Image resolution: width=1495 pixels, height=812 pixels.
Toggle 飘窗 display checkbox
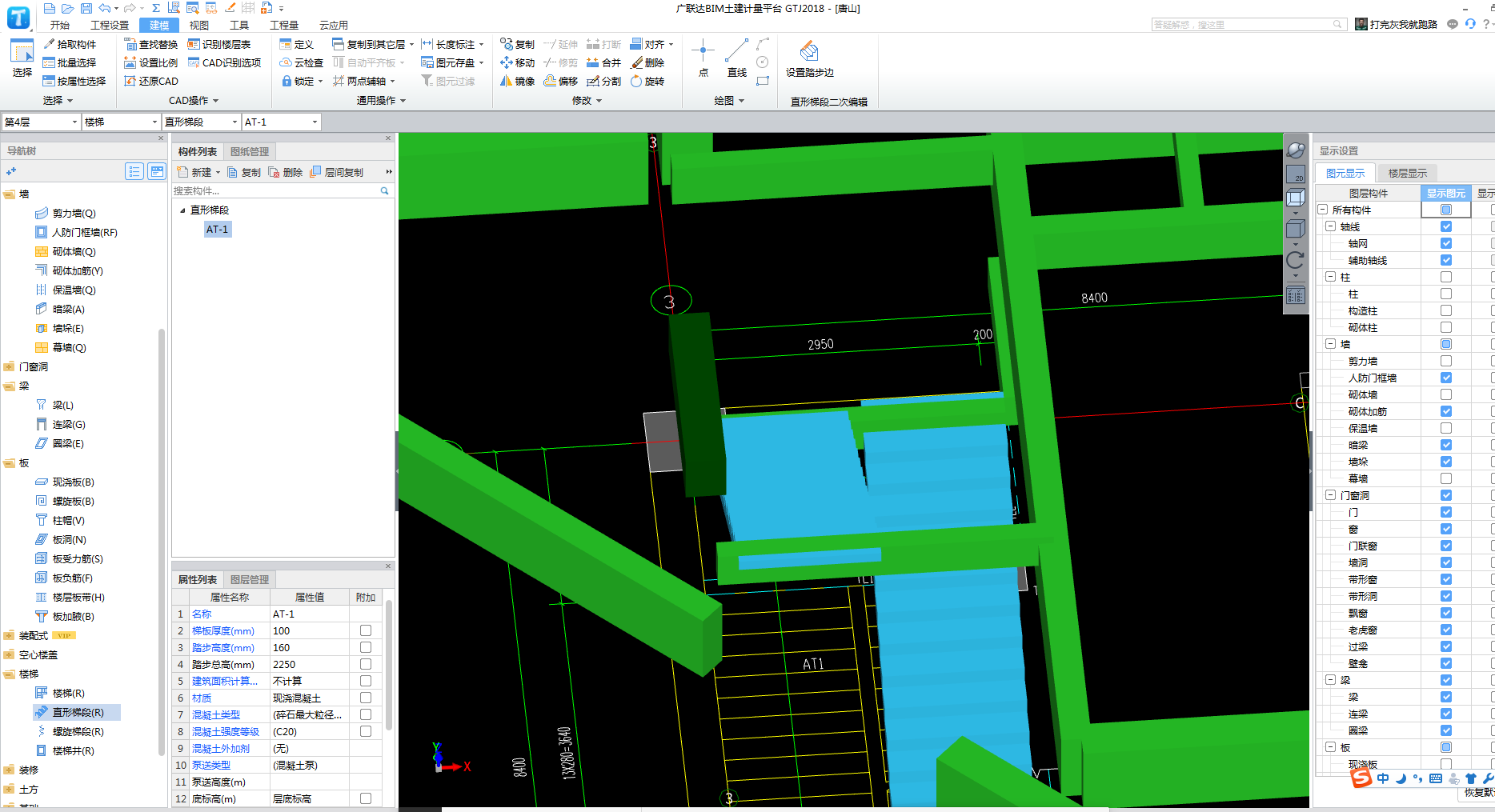(x=1446, y=613)
